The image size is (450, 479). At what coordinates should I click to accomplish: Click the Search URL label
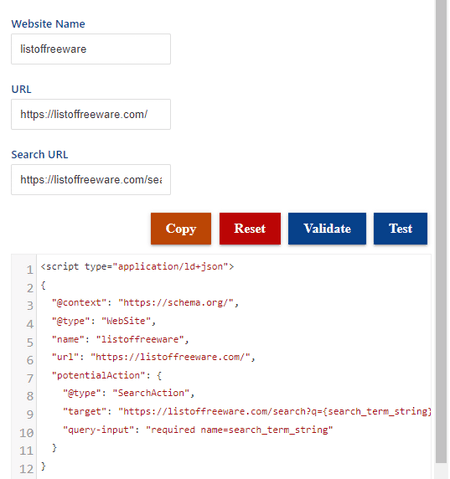coord(40,155)
